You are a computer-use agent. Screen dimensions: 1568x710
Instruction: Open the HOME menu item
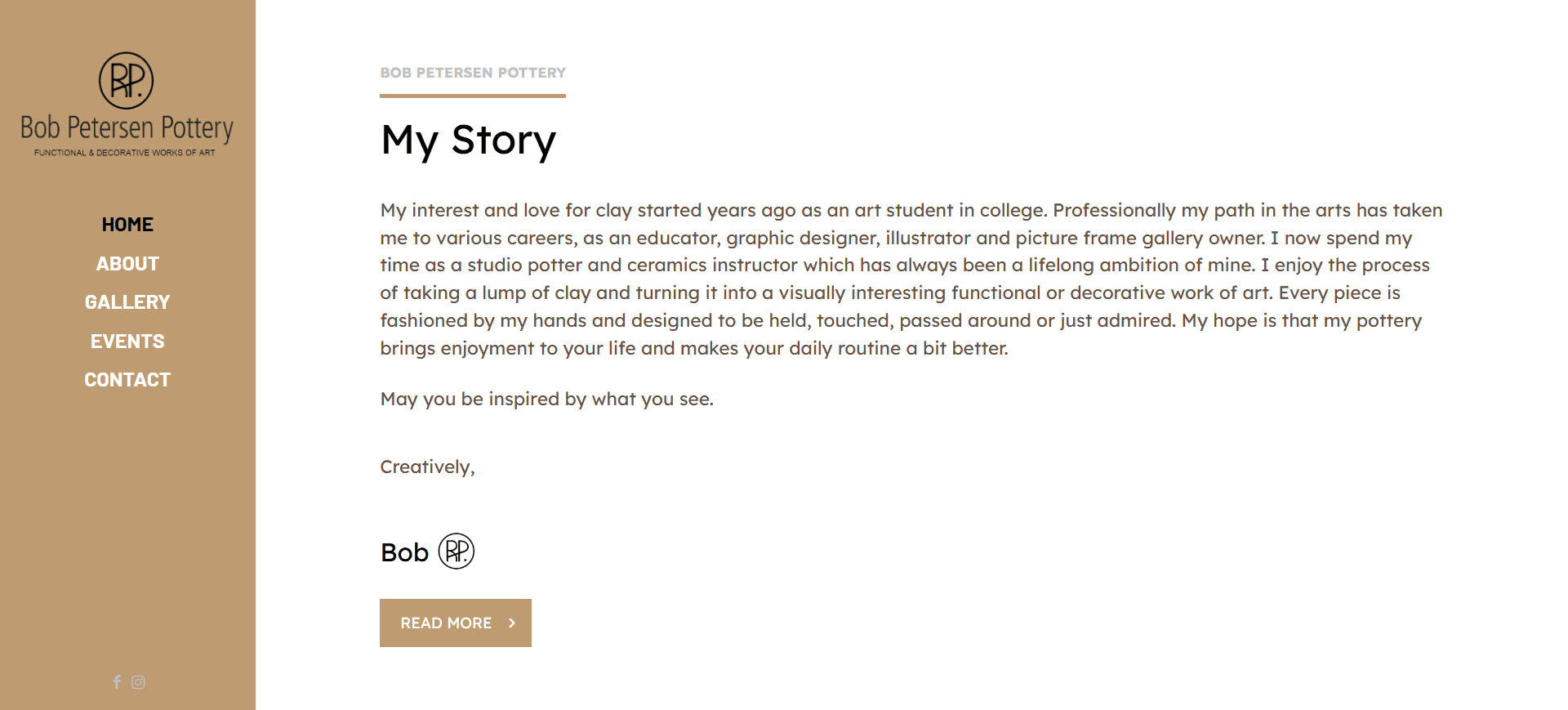click(x=127, y=225)
